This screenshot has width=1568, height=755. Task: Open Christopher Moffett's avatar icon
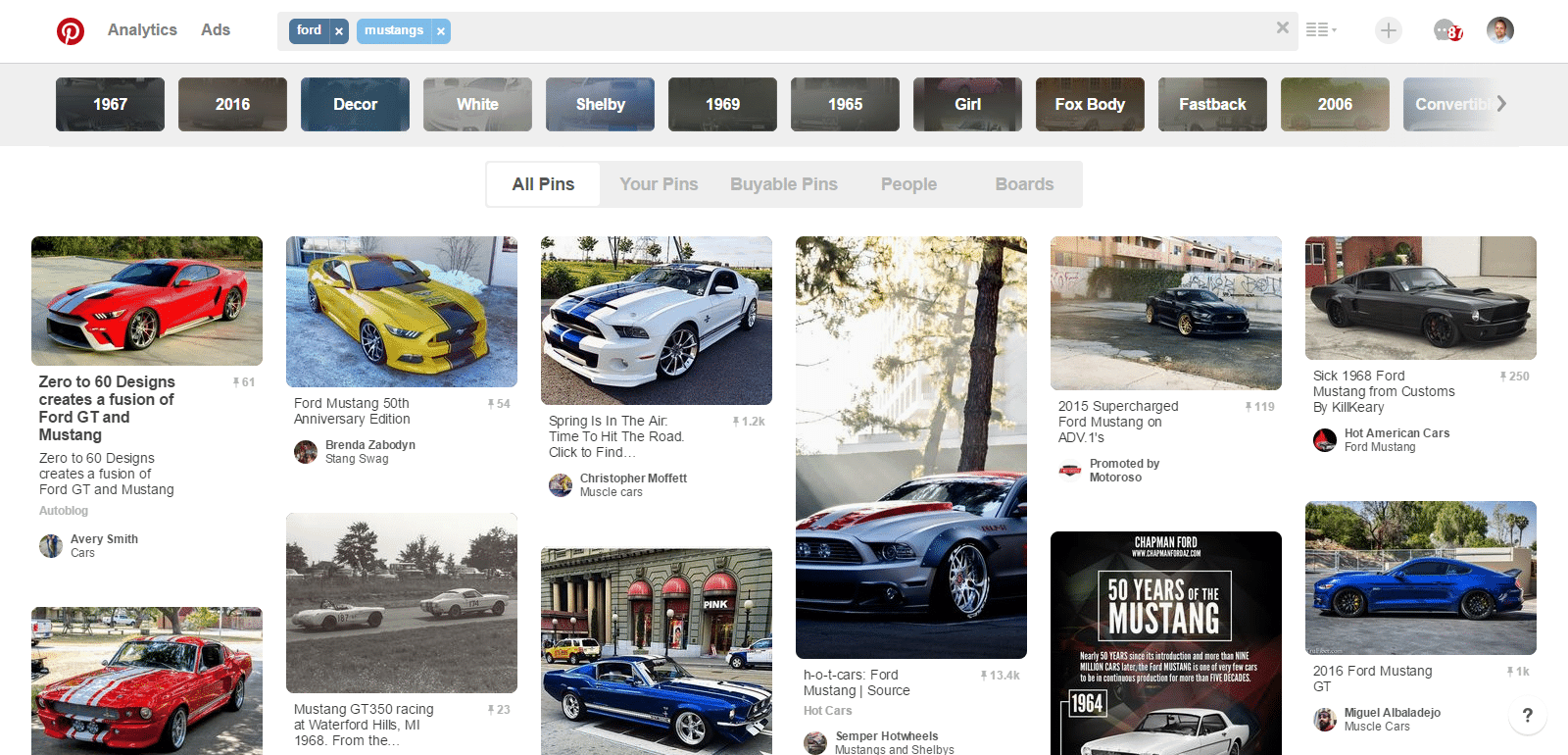pyautogui.click(x=561, y=485)
